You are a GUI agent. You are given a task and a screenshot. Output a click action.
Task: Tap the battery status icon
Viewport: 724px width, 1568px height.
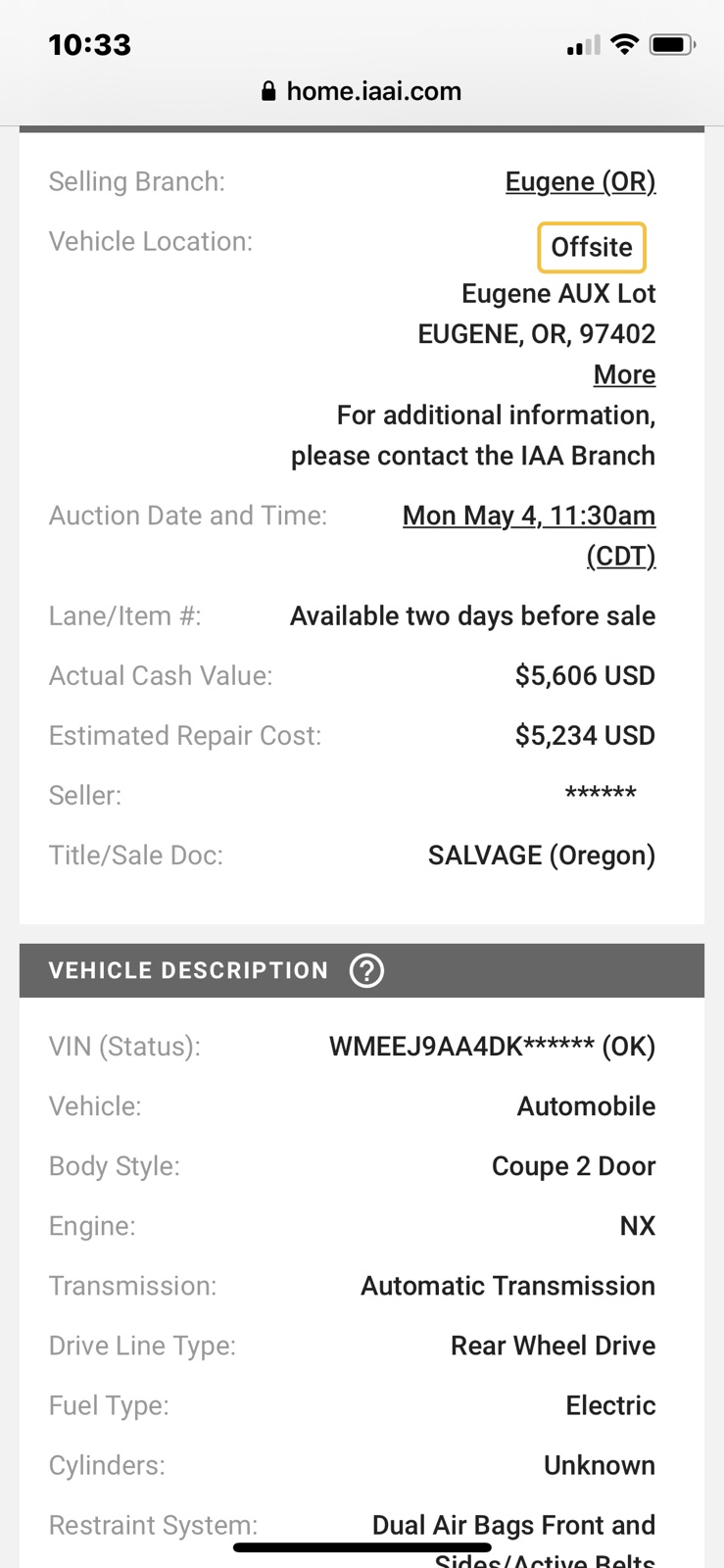[x=672, y=44]
